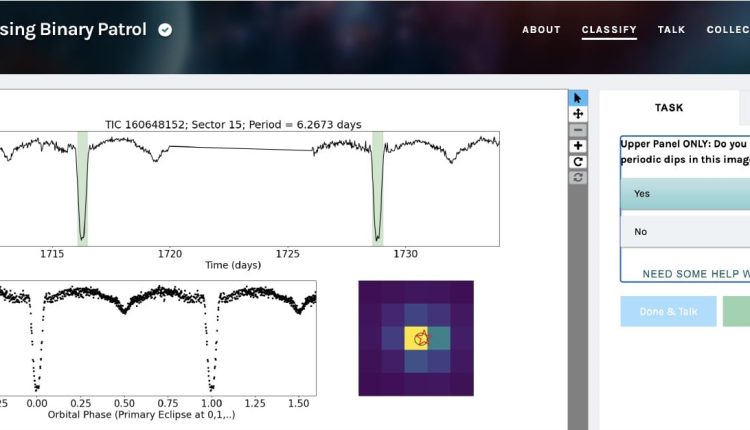Click the TIC 160648152 plot title

tap(233, 125)
